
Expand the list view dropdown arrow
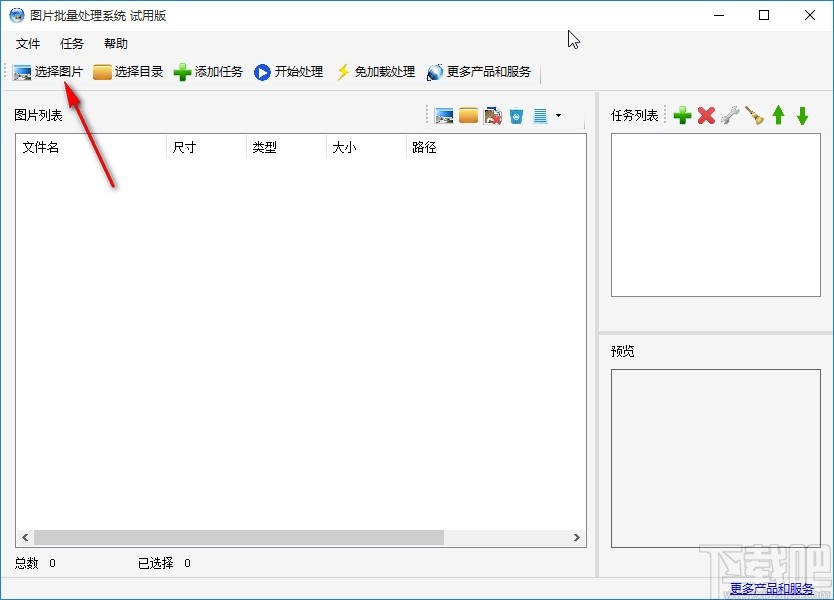coord(556,114)
